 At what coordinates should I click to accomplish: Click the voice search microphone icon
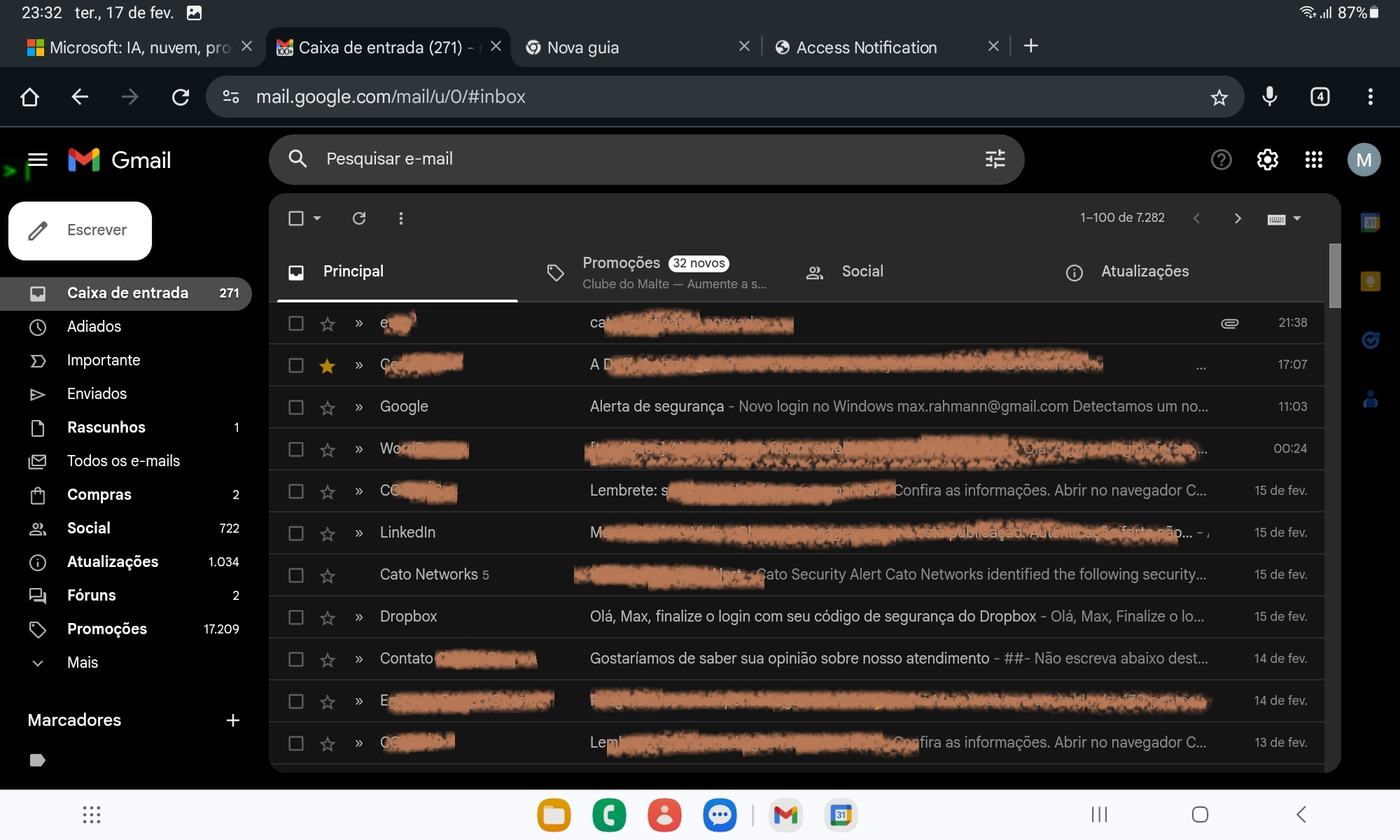coord(1269,97)
